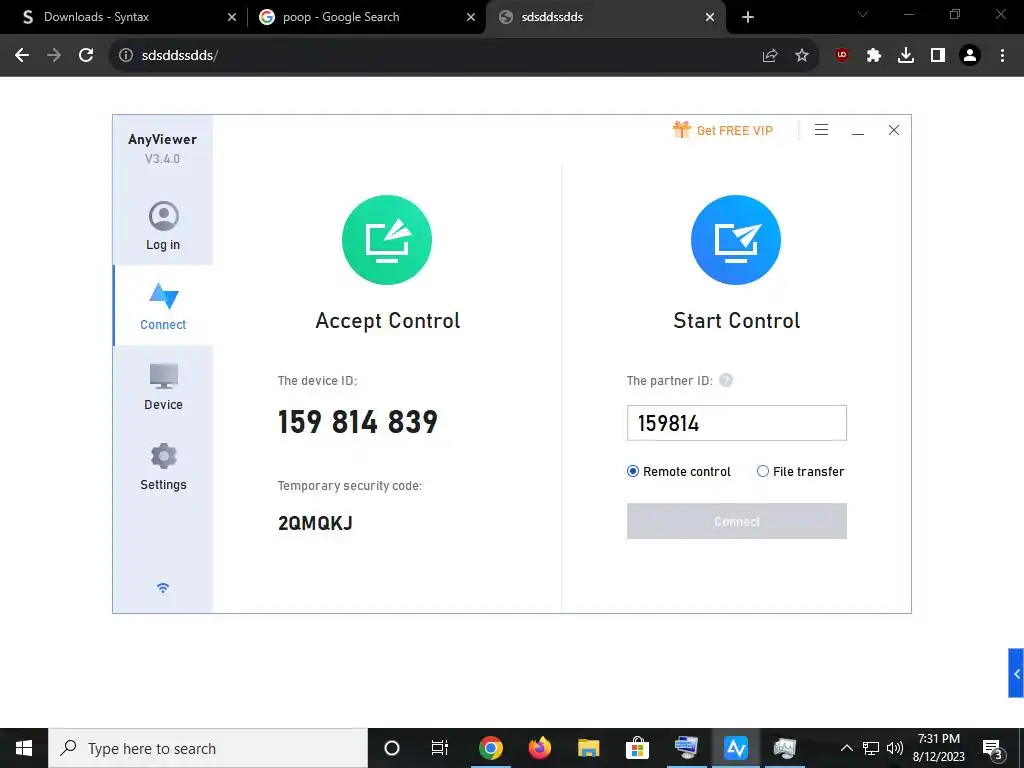Show hidden system tray icons

(x=846, y=748)
